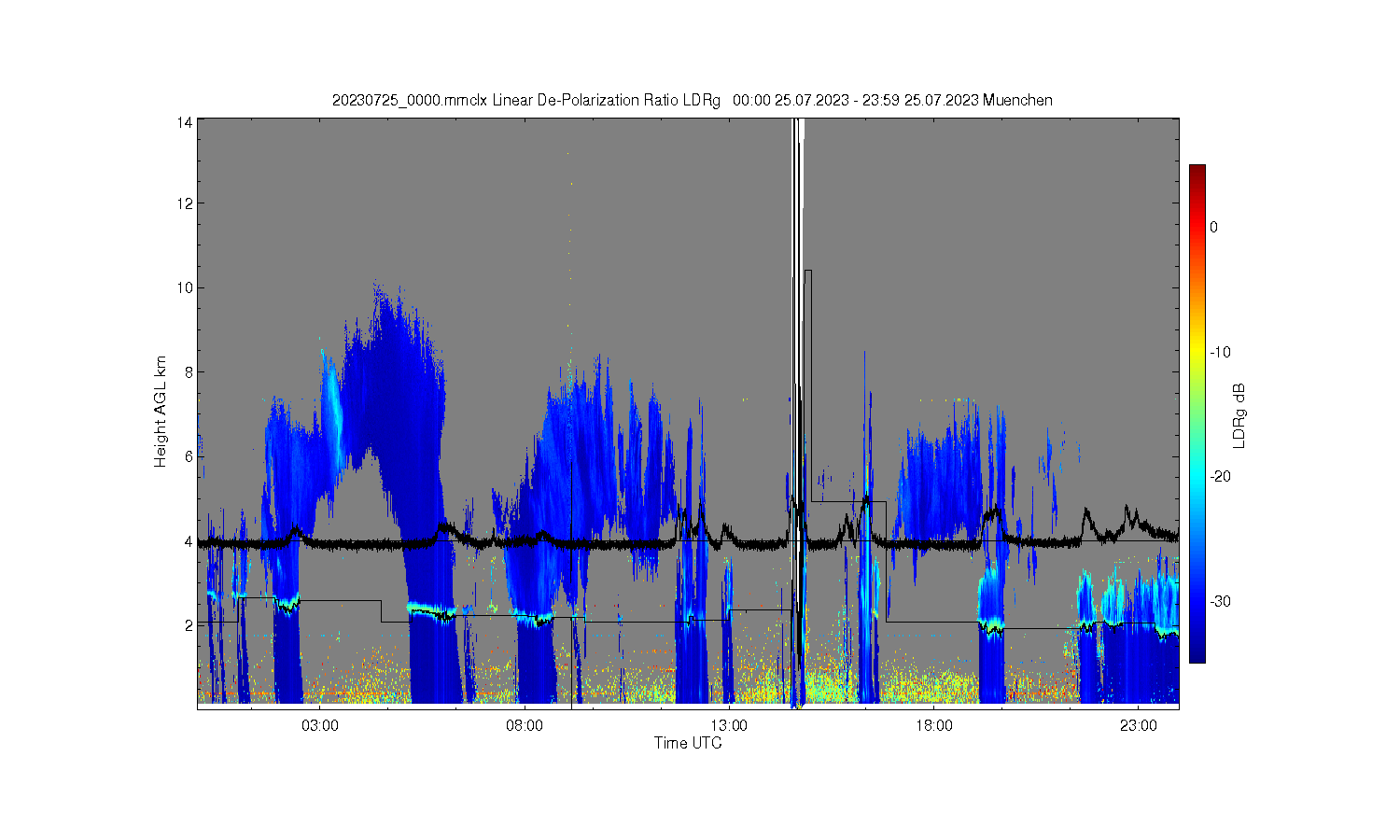Viewport: 1400px width, 840px height.
Task: Click the '03:00' time tick label
Action: (x=320, y=726)
